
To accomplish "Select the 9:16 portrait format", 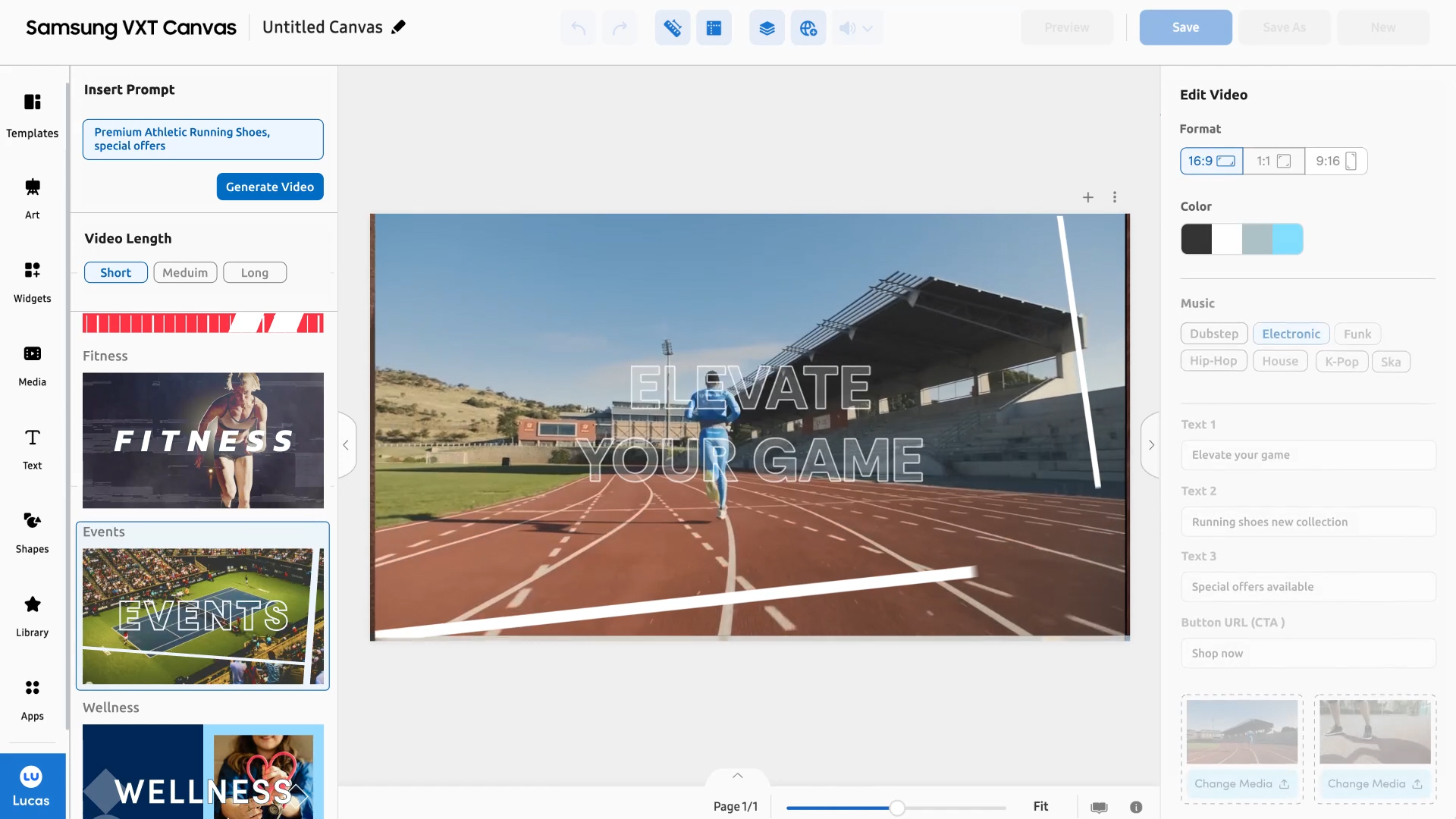I will (1336, 161).
